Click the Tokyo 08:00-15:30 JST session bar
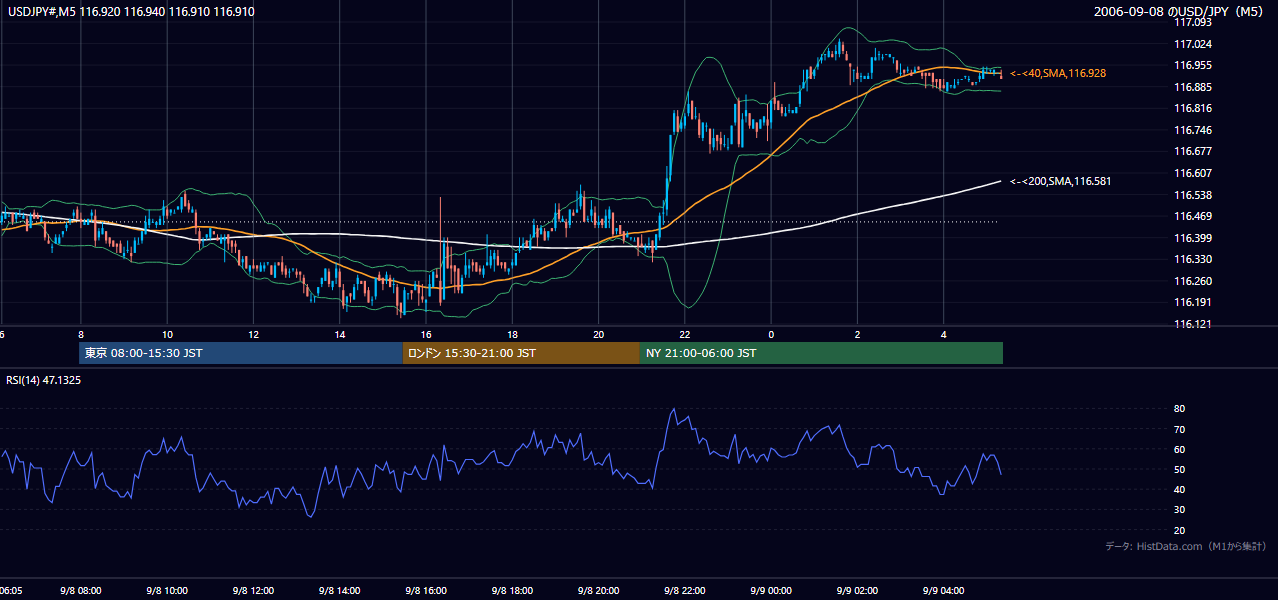 241,353
